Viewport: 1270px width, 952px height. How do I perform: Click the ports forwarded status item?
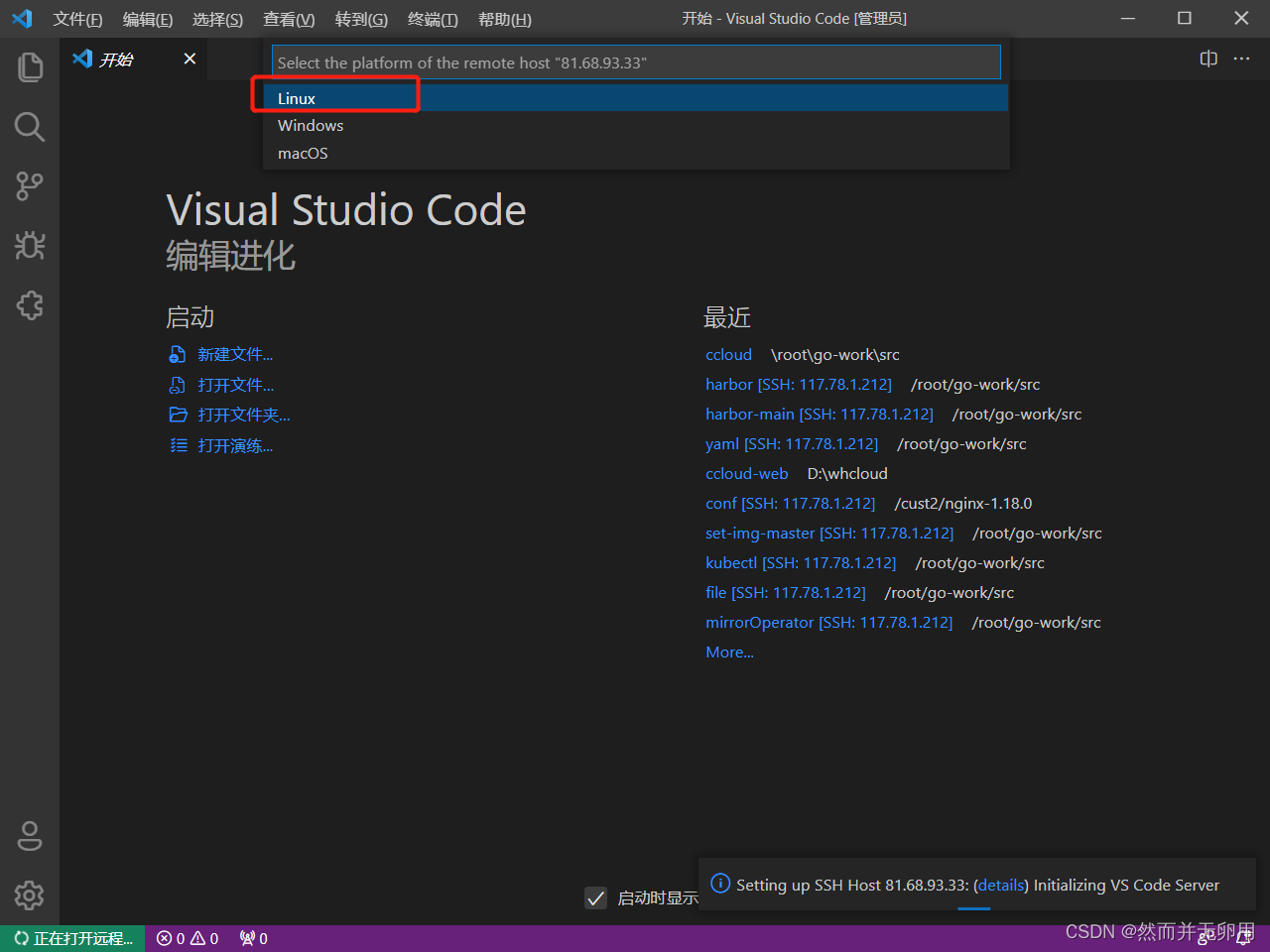pyautogui.click(x=253, y=938)
